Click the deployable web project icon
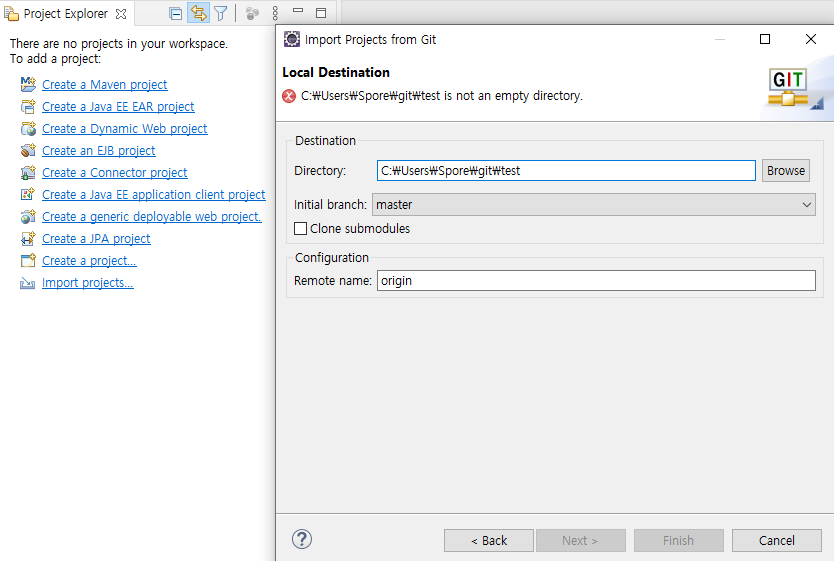 28,216
